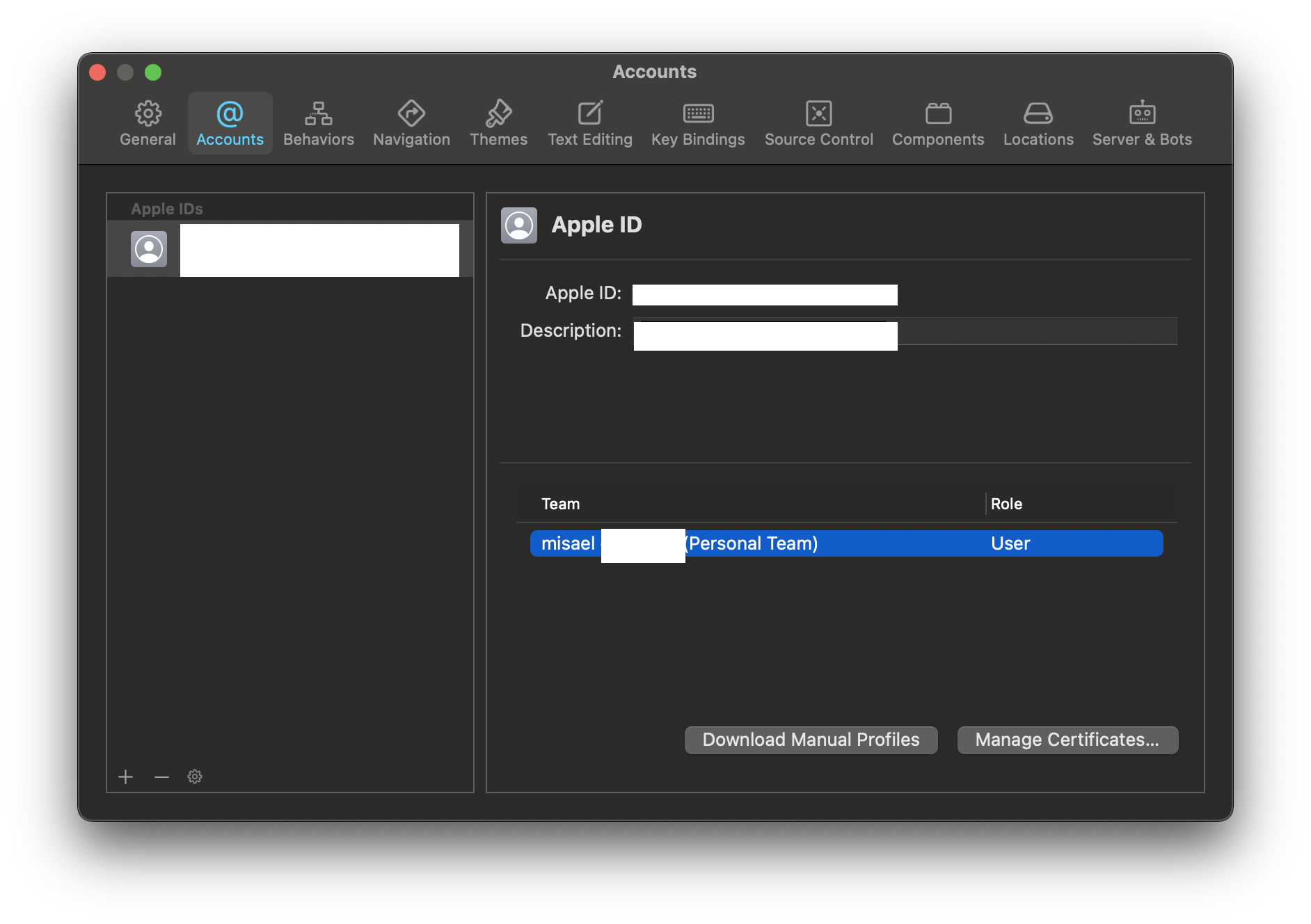Viewport: 1311px width, 924px height.
Task: Add a new account with plus button
Action: 125,776
